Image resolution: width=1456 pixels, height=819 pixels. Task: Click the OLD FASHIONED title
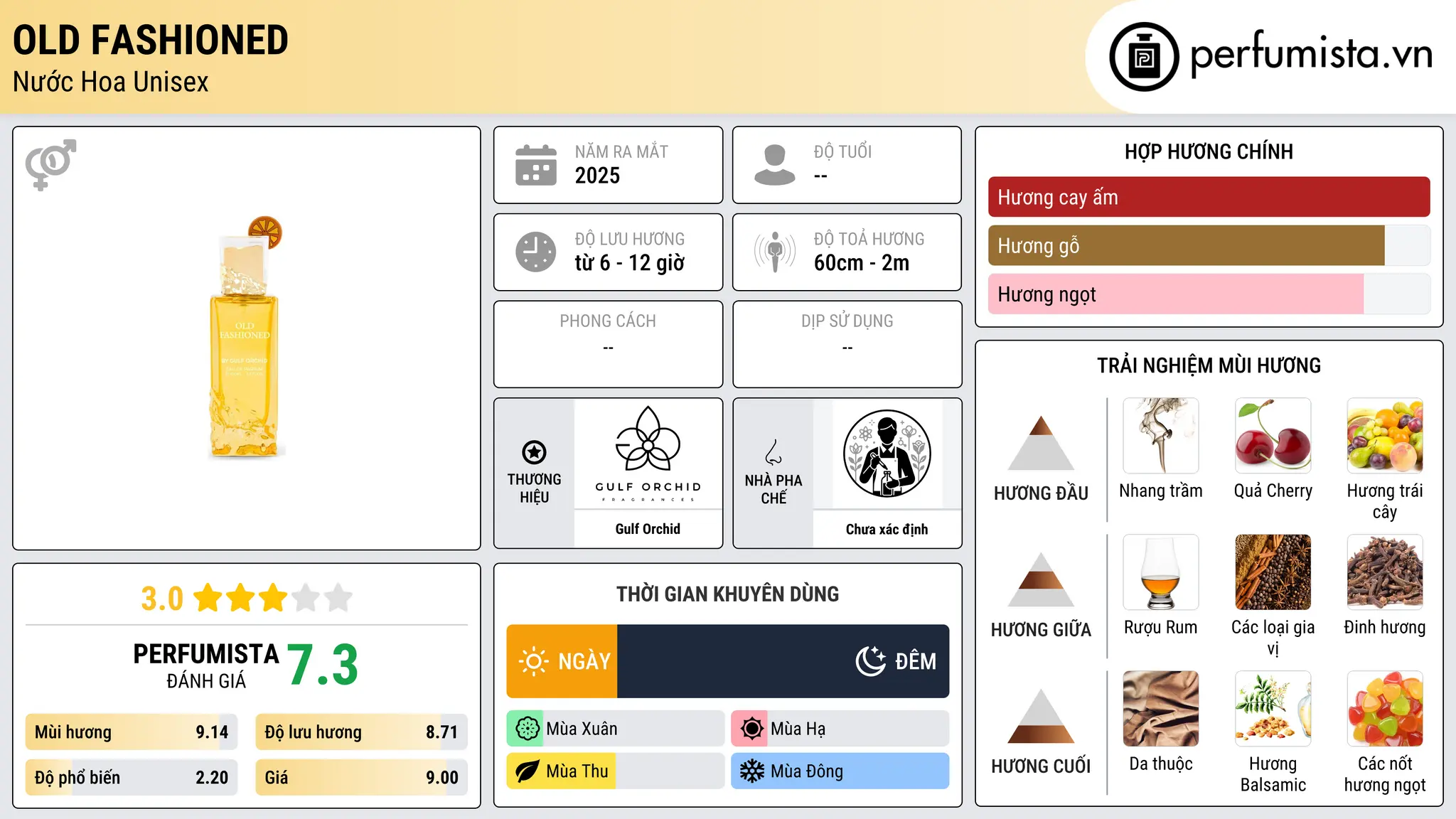[x=151, y=40]
